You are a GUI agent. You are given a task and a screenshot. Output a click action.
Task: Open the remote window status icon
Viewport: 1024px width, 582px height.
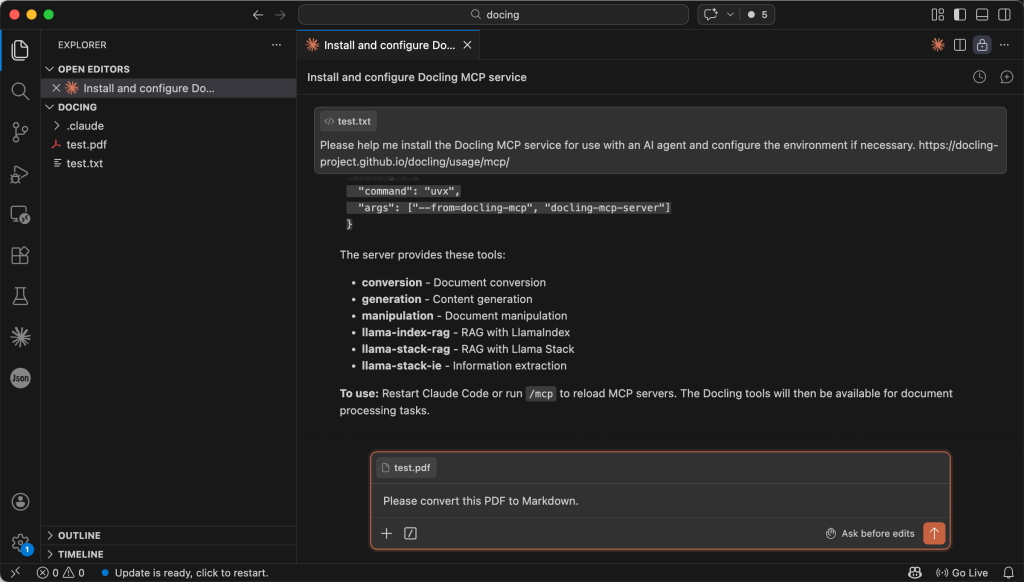15,573
